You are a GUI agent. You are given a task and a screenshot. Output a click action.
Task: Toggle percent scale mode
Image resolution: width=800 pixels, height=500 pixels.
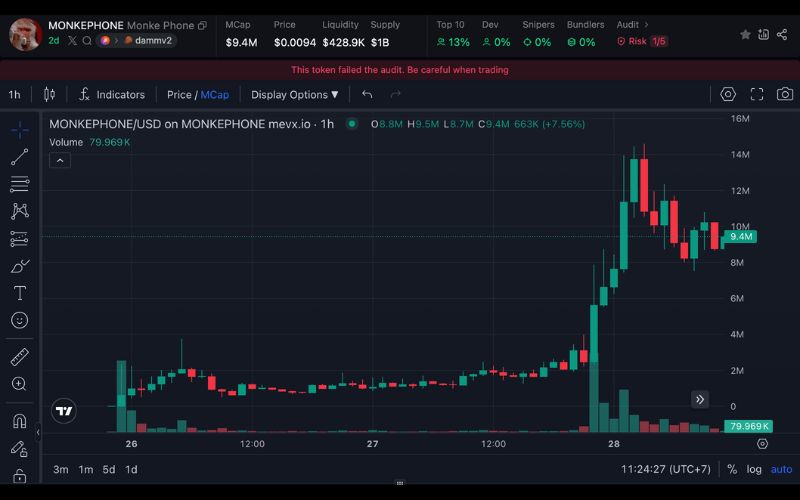[x=732, y=469]
